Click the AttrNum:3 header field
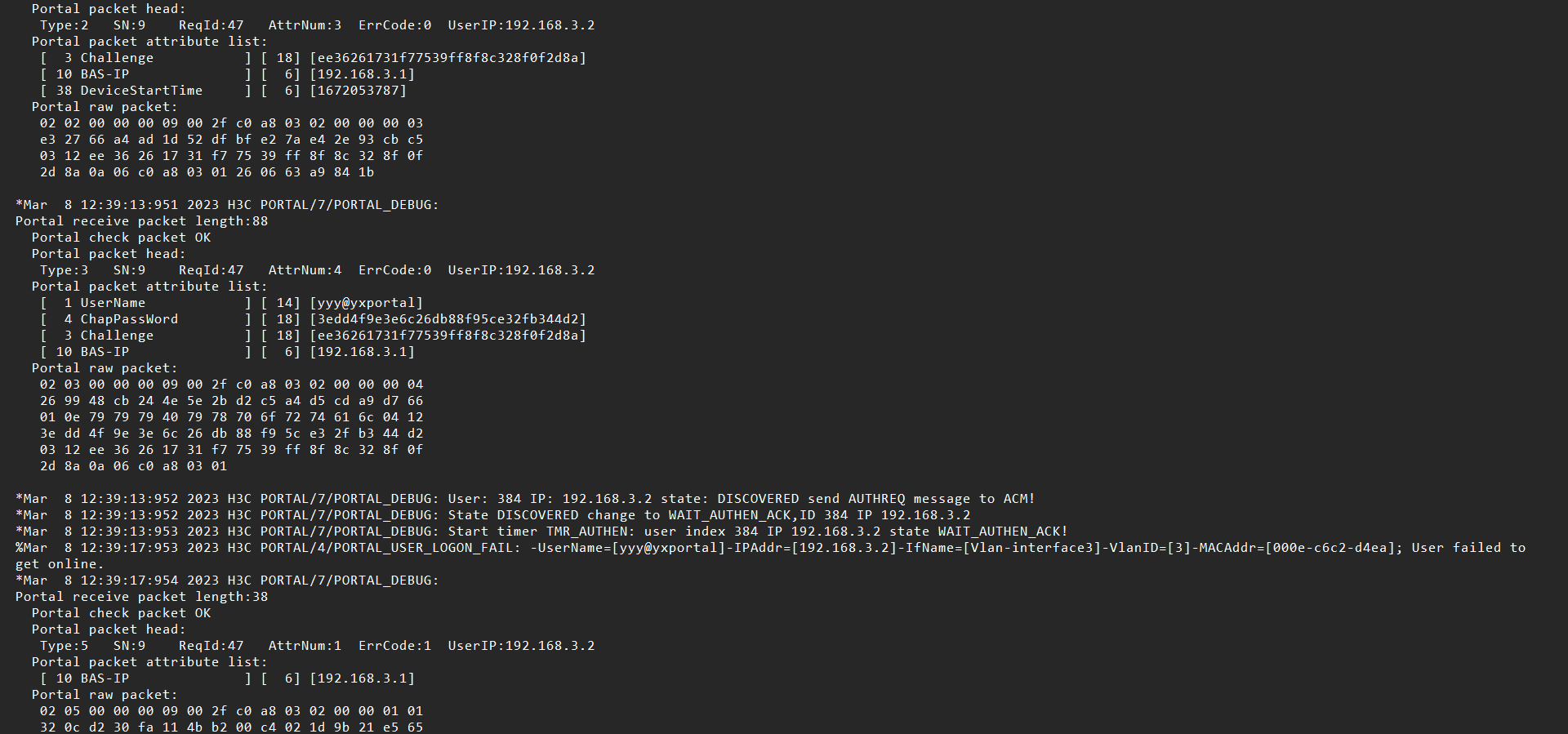Screen dimensions: 1568x734 [x=305, y=25]
